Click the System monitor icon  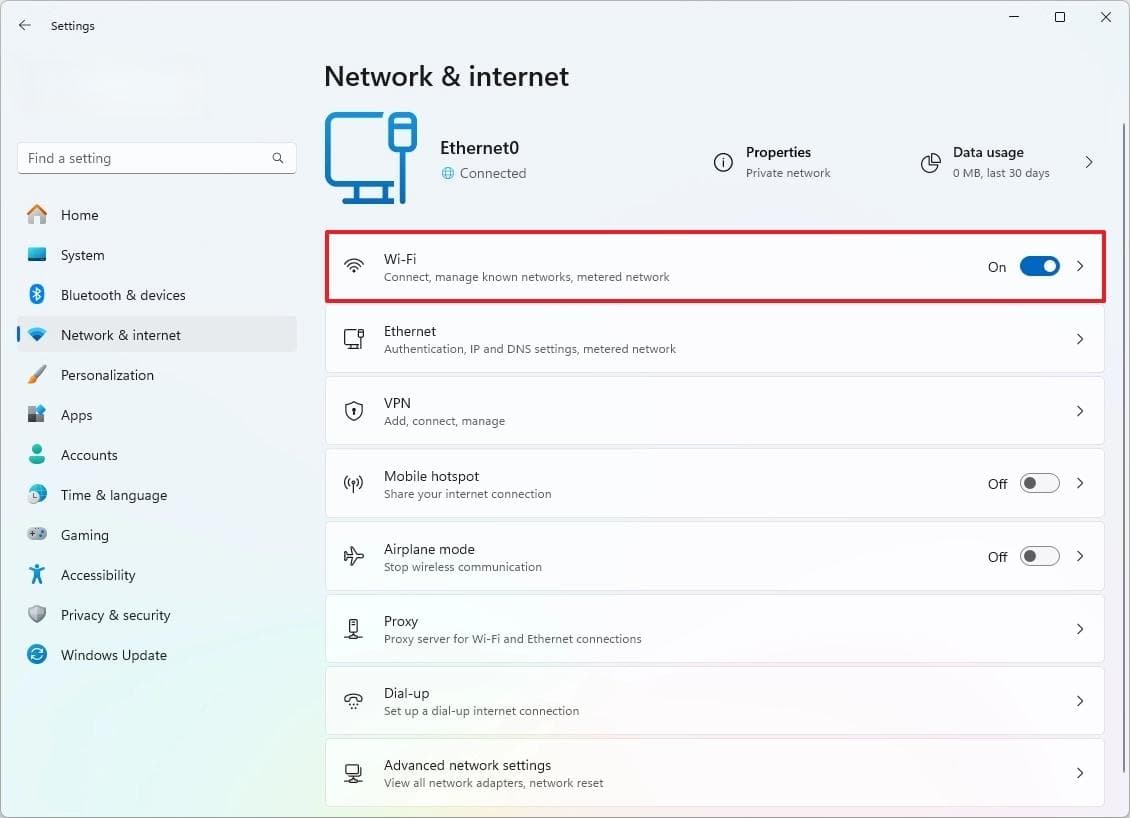tap(37, 254)
